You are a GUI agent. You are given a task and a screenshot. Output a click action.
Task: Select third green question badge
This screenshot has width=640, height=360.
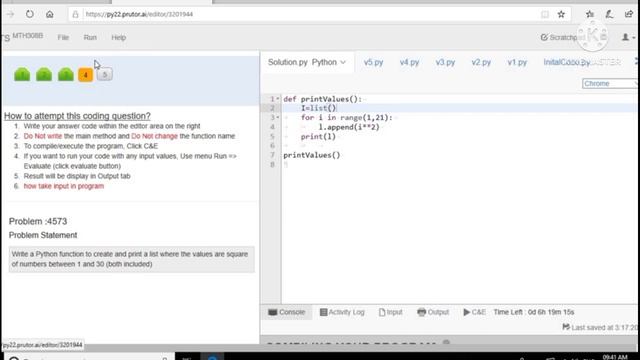click(x=66, y=74)
